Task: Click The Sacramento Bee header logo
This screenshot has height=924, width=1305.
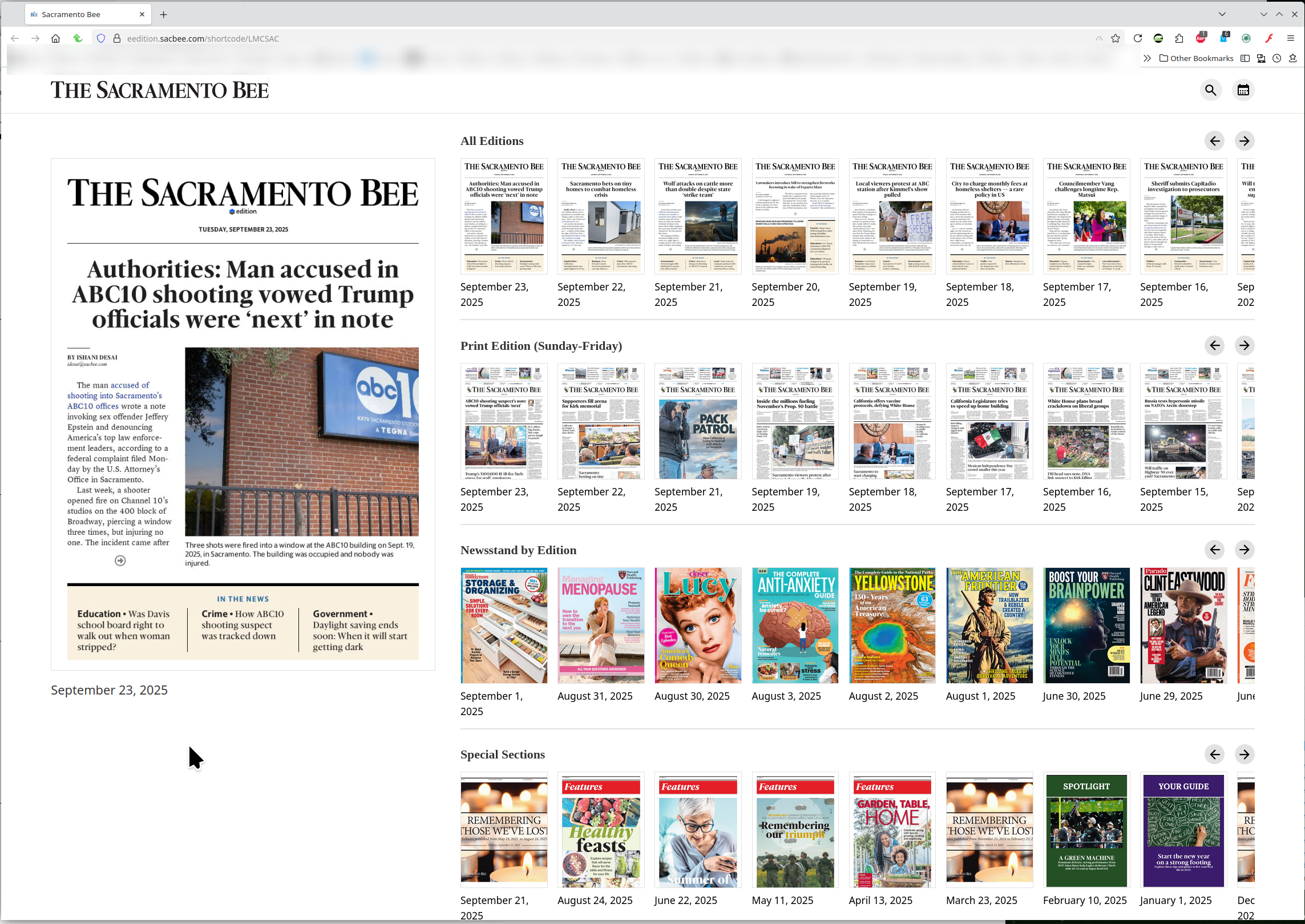Action: point(159,90)
